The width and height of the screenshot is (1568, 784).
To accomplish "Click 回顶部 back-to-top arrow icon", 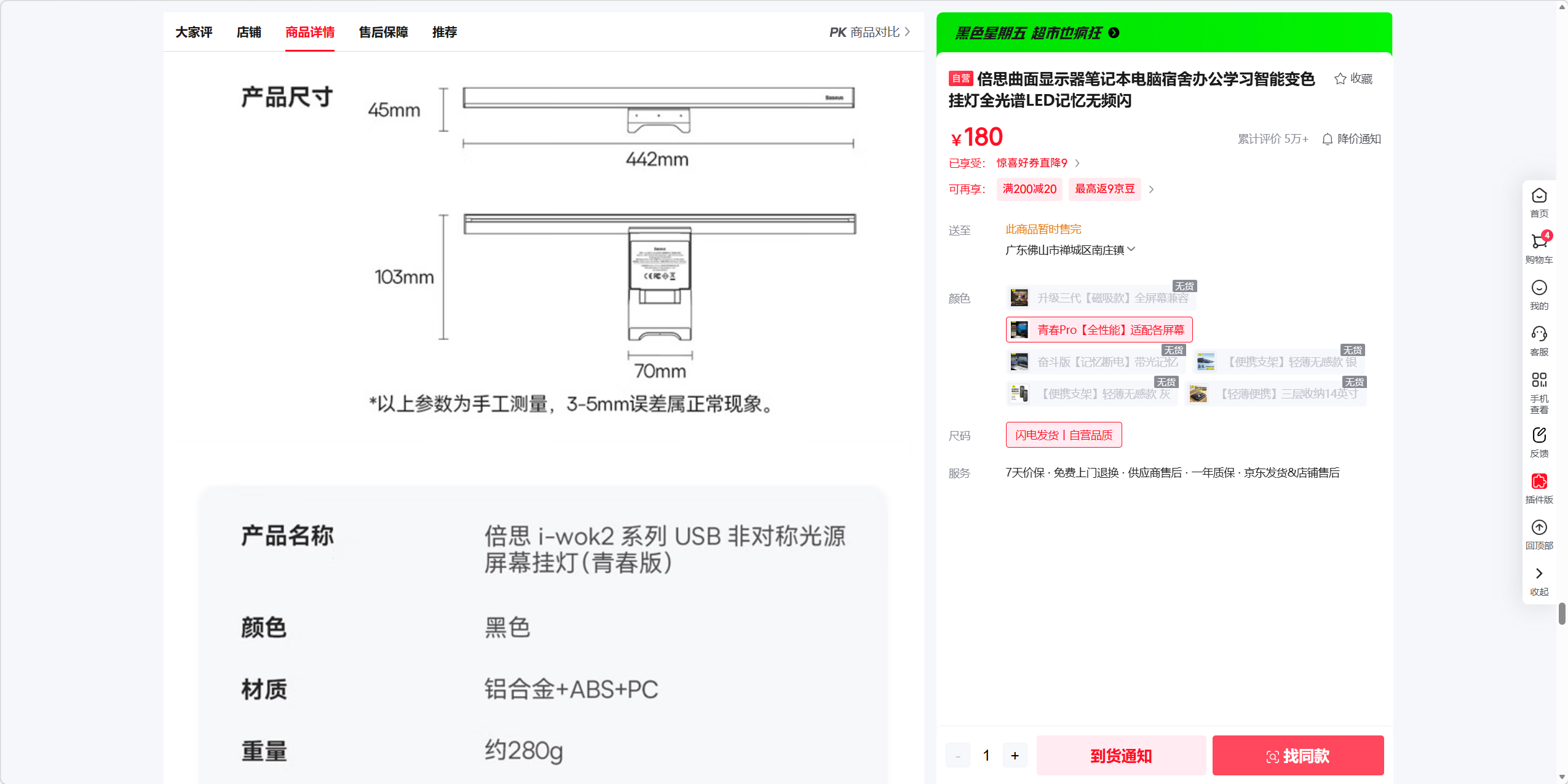I will (1538, 528).
